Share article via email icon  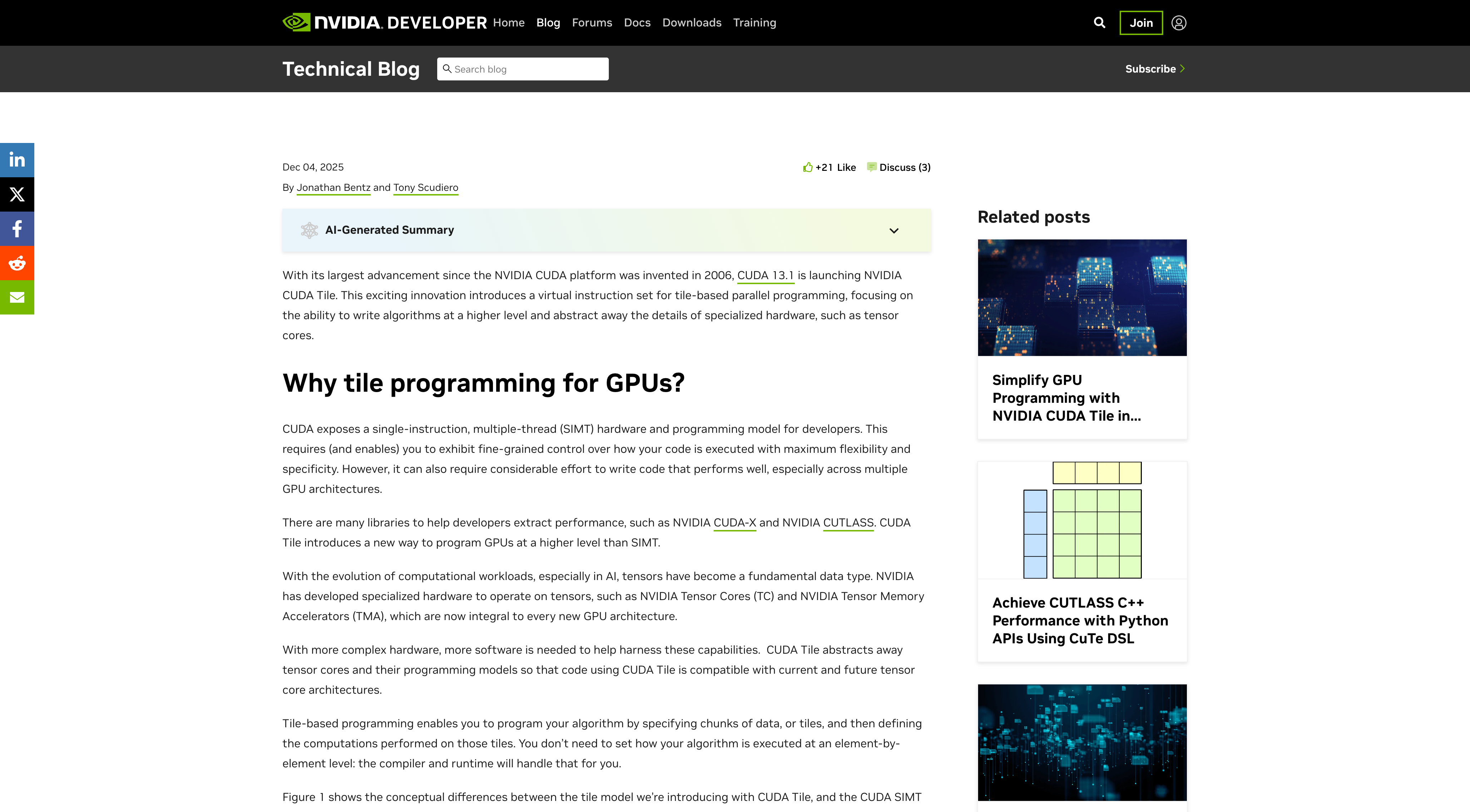[x=17, y=297]
